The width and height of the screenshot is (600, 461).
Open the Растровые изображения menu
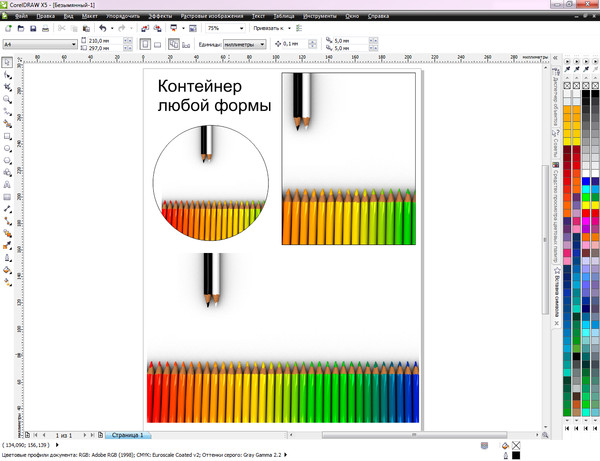coord(212,16)
